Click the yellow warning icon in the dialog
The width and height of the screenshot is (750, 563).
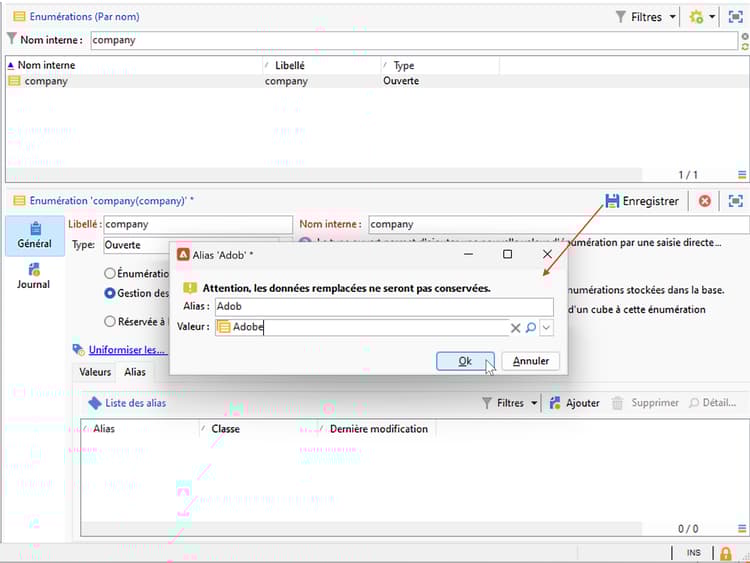pyautogui.click(x=190, y=288)
